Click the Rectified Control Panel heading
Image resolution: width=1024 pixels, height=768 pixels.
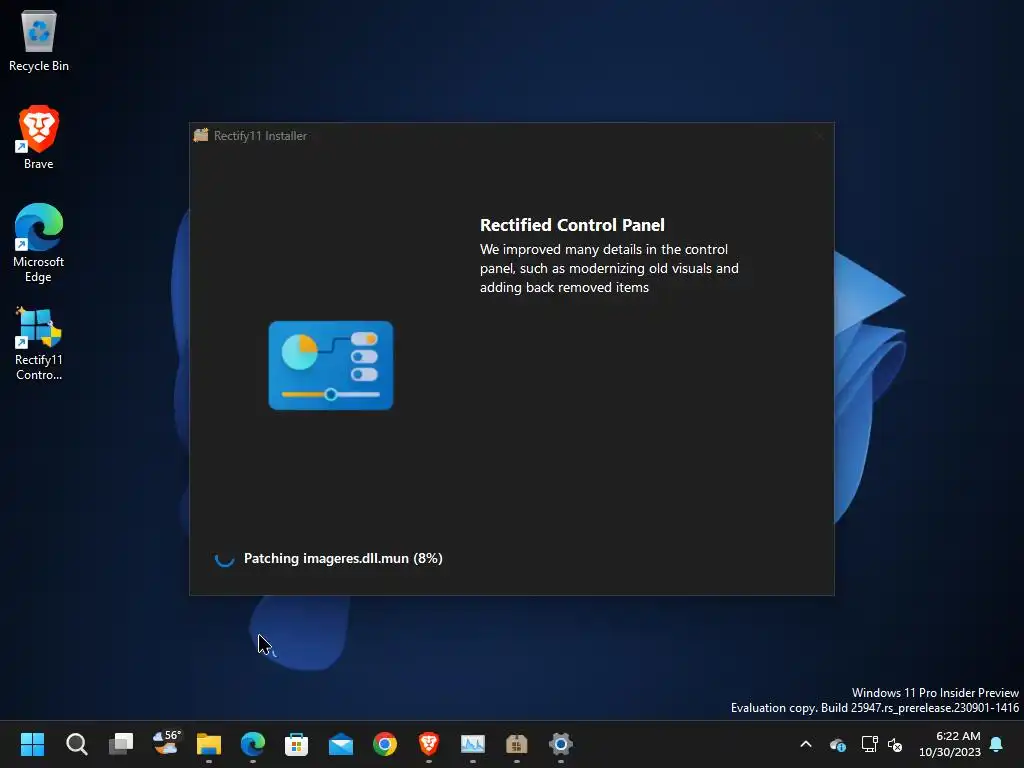point(572,225)
